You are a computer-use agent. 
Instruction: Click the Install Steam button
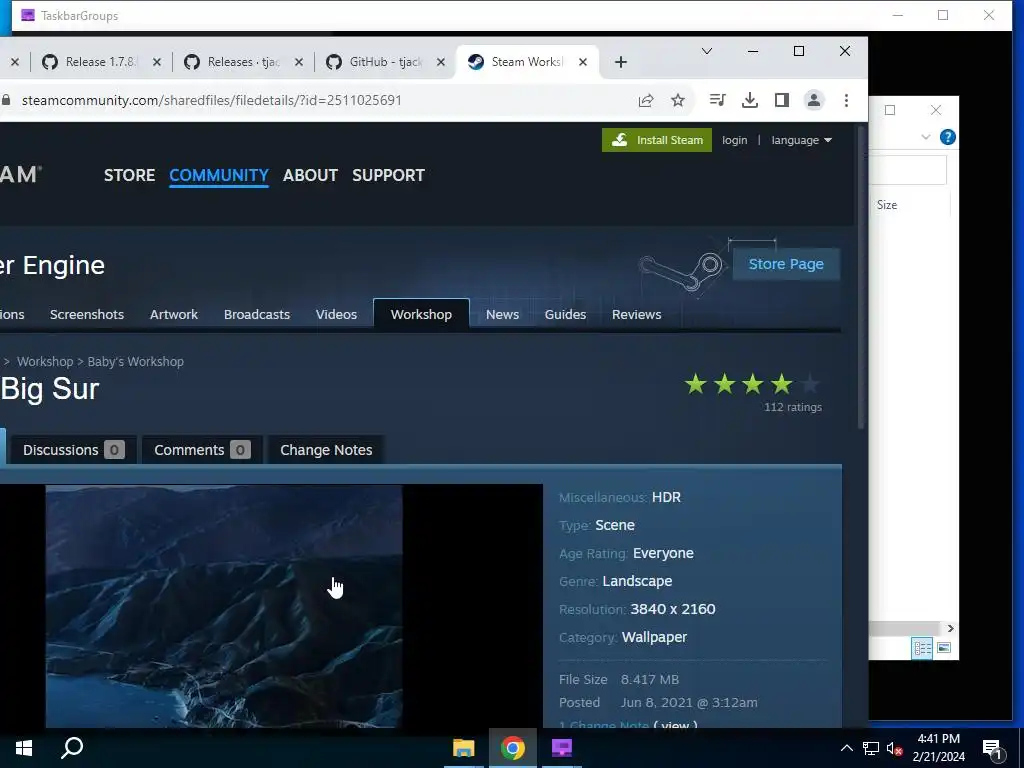pos(656,140)
